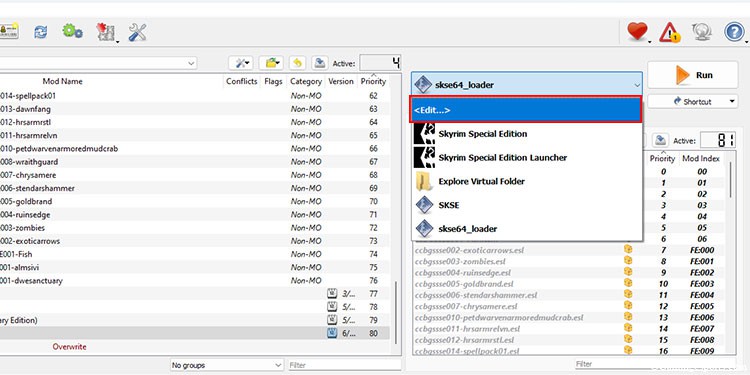Sort by the Category column header
Viewport: 750px width, 375px height.
click(x=306, y=81)
